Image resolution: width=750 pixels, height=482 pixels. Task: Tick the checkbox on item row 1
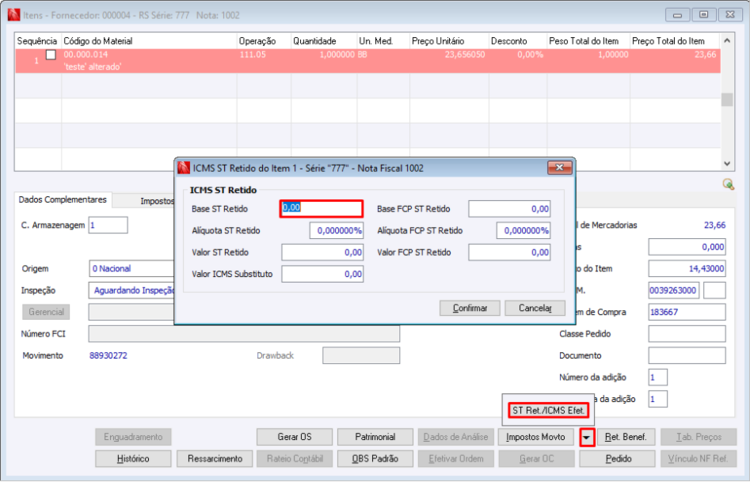[x=51, y=55]
